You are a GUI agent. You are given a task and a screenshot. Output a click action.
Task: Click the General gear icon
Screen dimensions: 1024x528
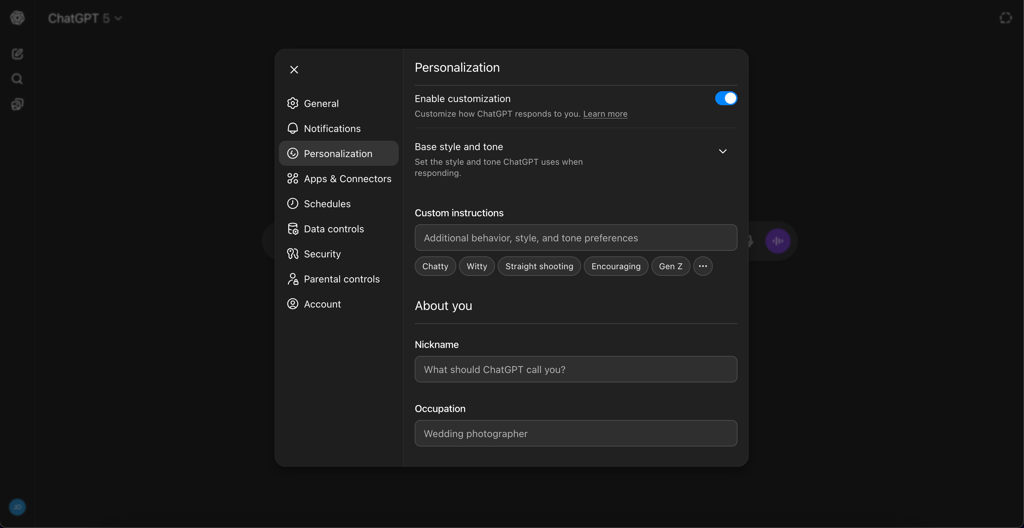click(293, 103)
